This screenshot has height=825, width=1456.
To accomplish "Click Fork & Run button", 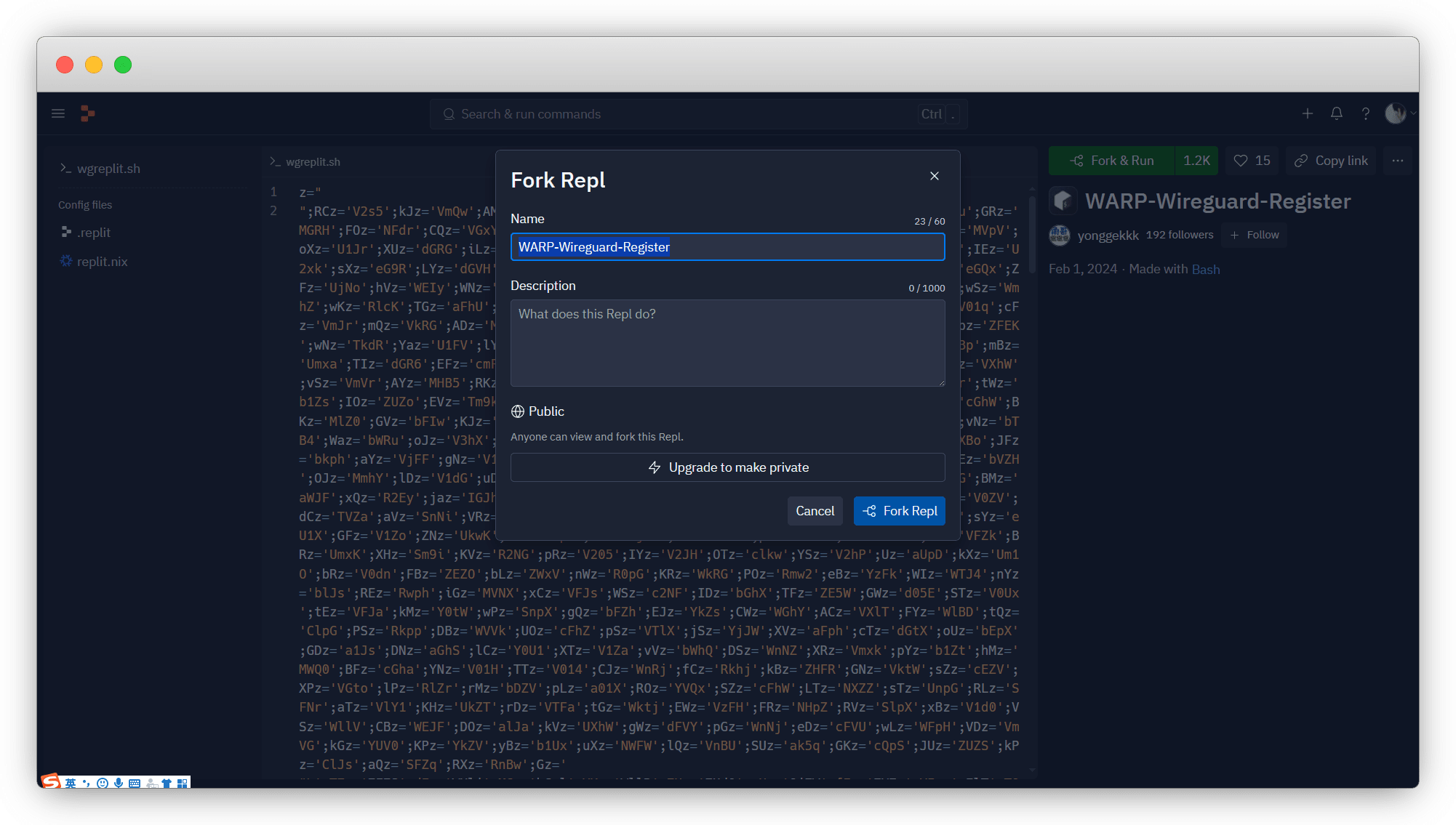I will (x=1112, y=161).
